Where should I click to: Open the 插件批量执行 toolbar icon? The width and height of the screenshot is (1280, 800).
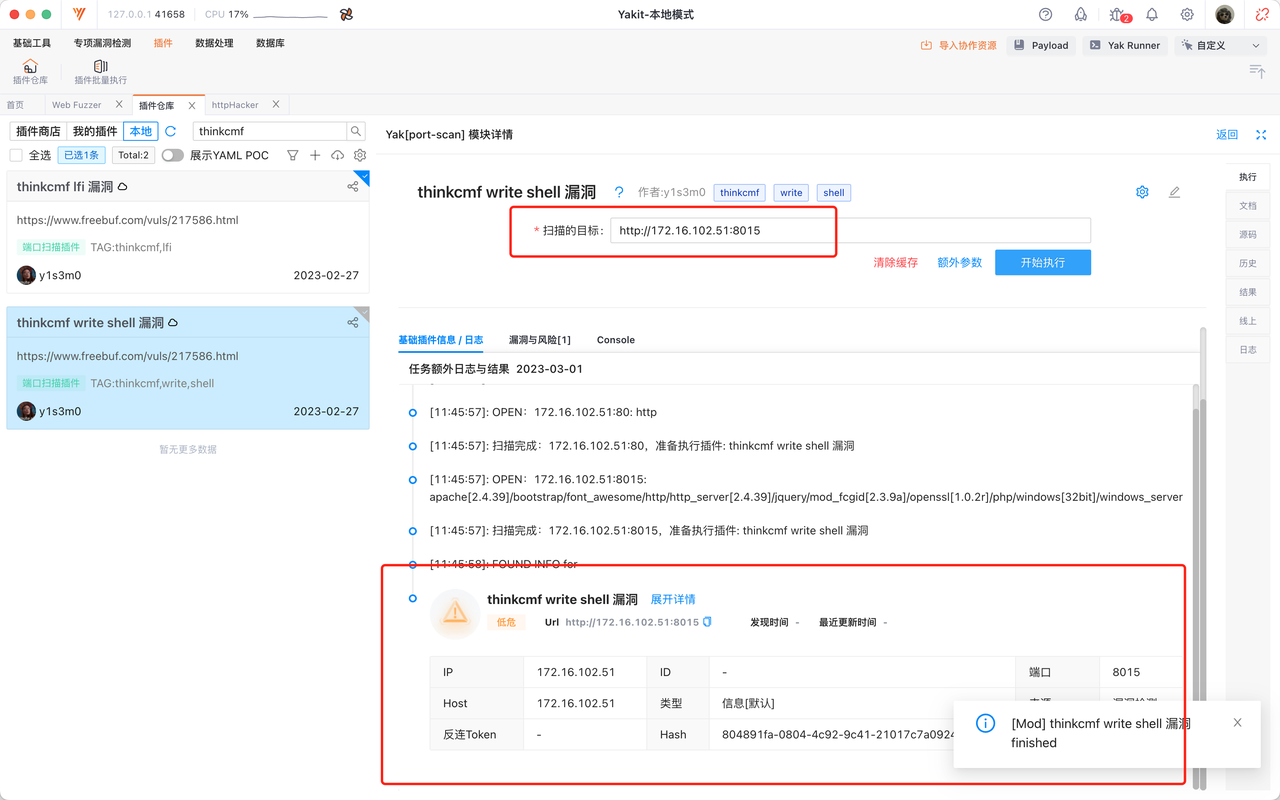click(x=100, y=72)
